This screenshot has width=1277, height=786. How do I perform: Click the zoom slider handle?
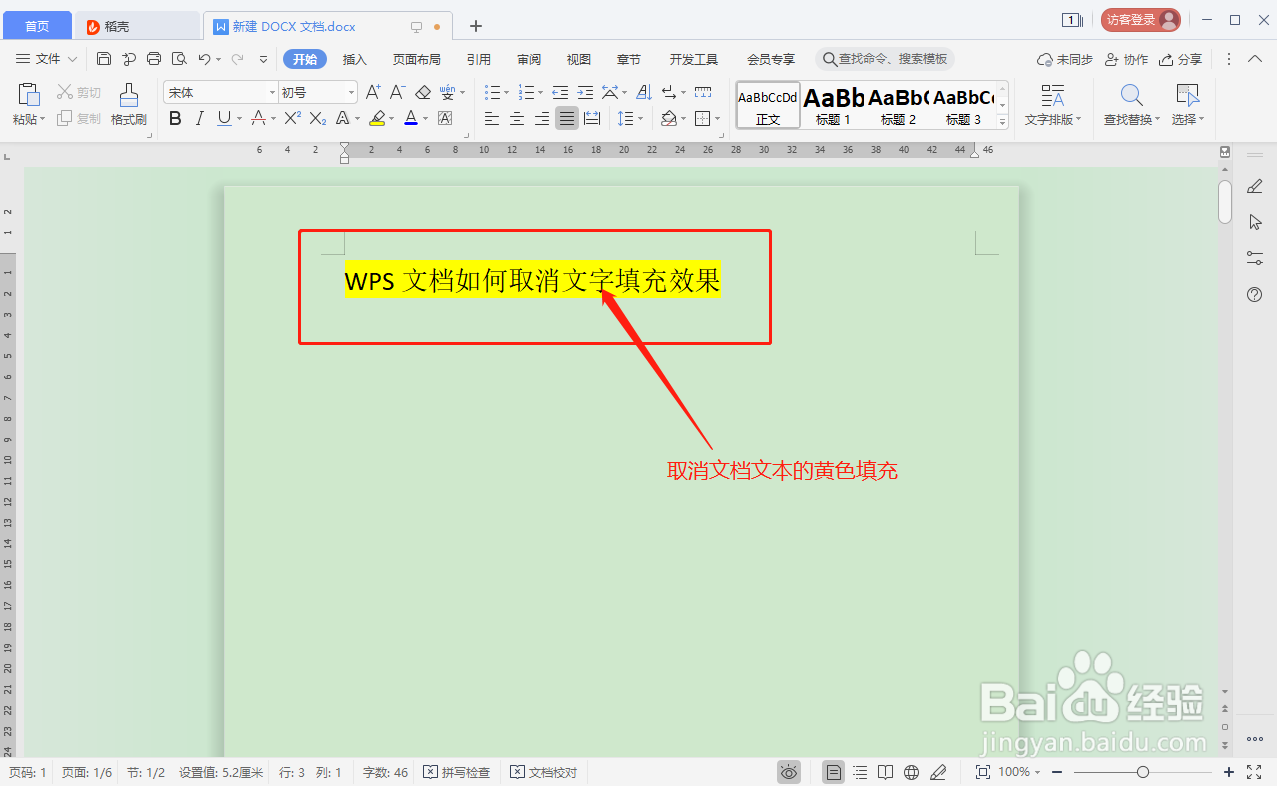point(1143,772)
